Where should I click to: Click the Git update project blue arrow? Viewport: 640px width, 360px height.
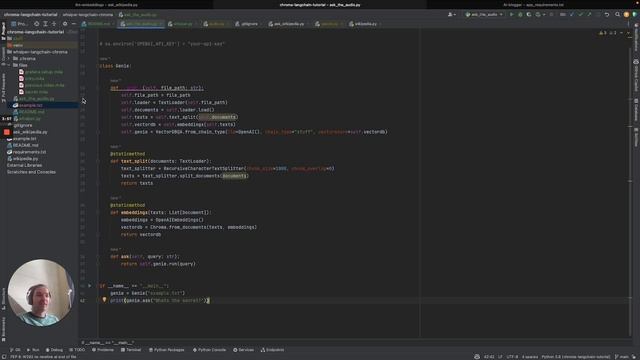[x=572, y=14]
